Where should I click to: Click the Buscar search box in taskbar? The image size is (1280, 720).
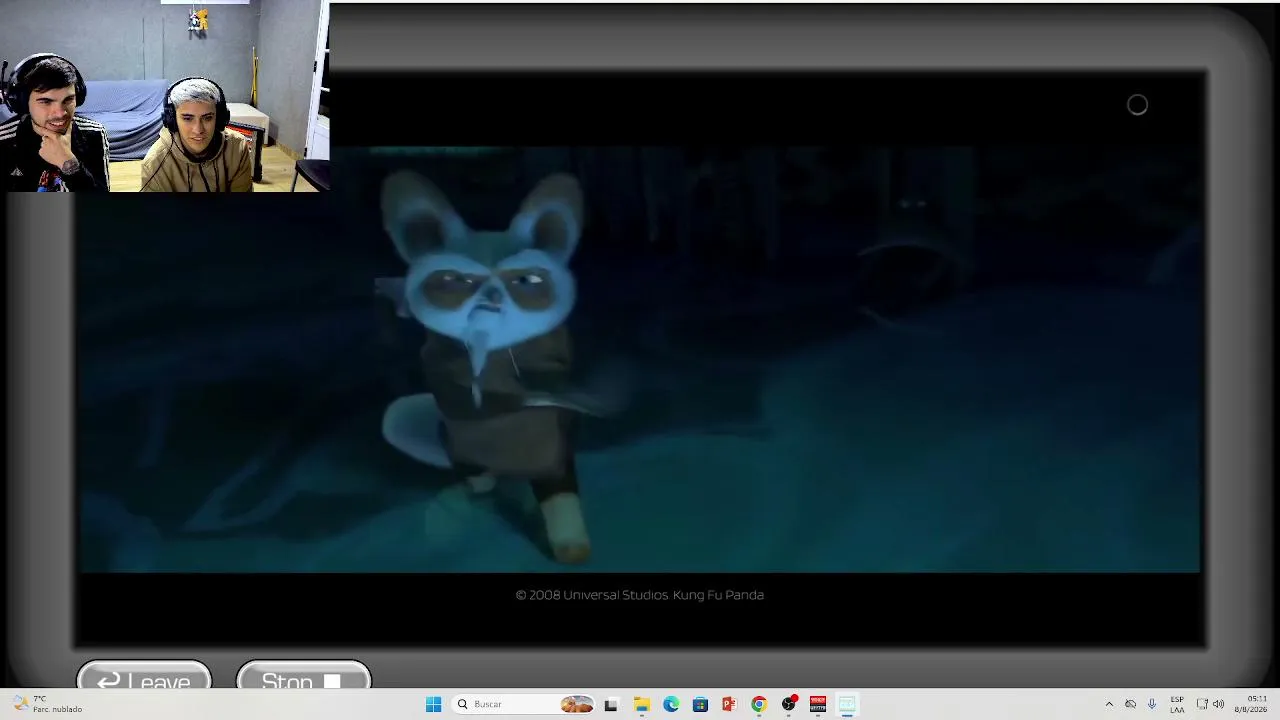pos(522,704)
